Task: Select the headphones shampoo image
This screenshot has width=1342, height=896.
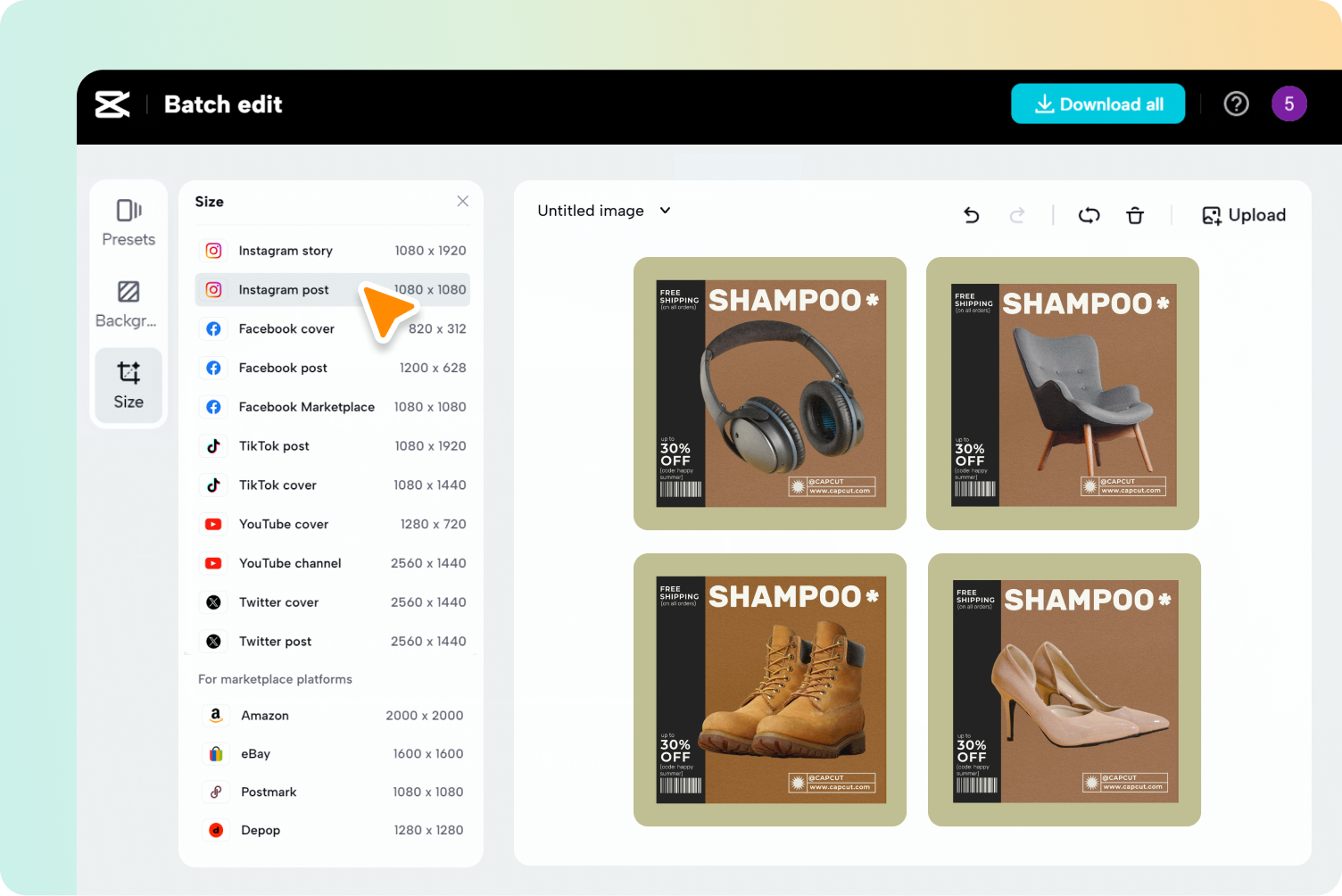Action: pos(770,394)
